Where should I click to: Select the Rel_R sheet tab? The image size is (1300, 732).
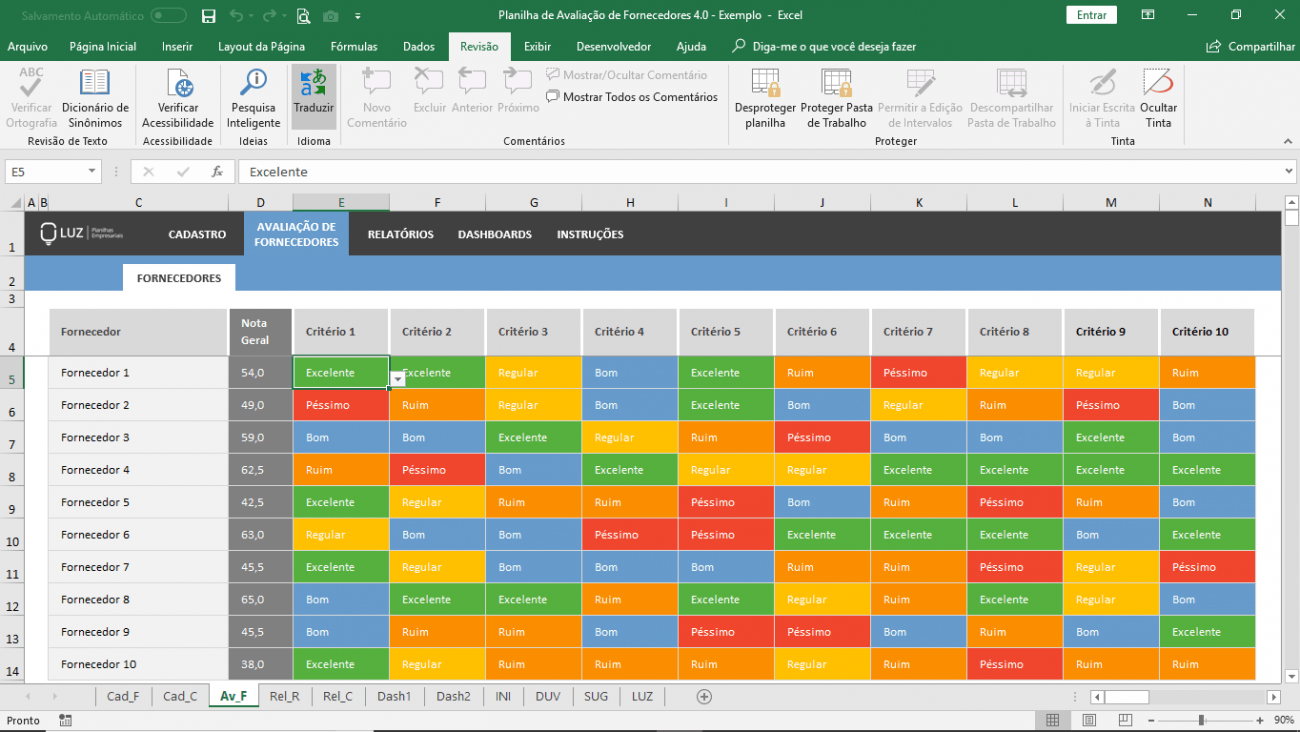(284, 696)
